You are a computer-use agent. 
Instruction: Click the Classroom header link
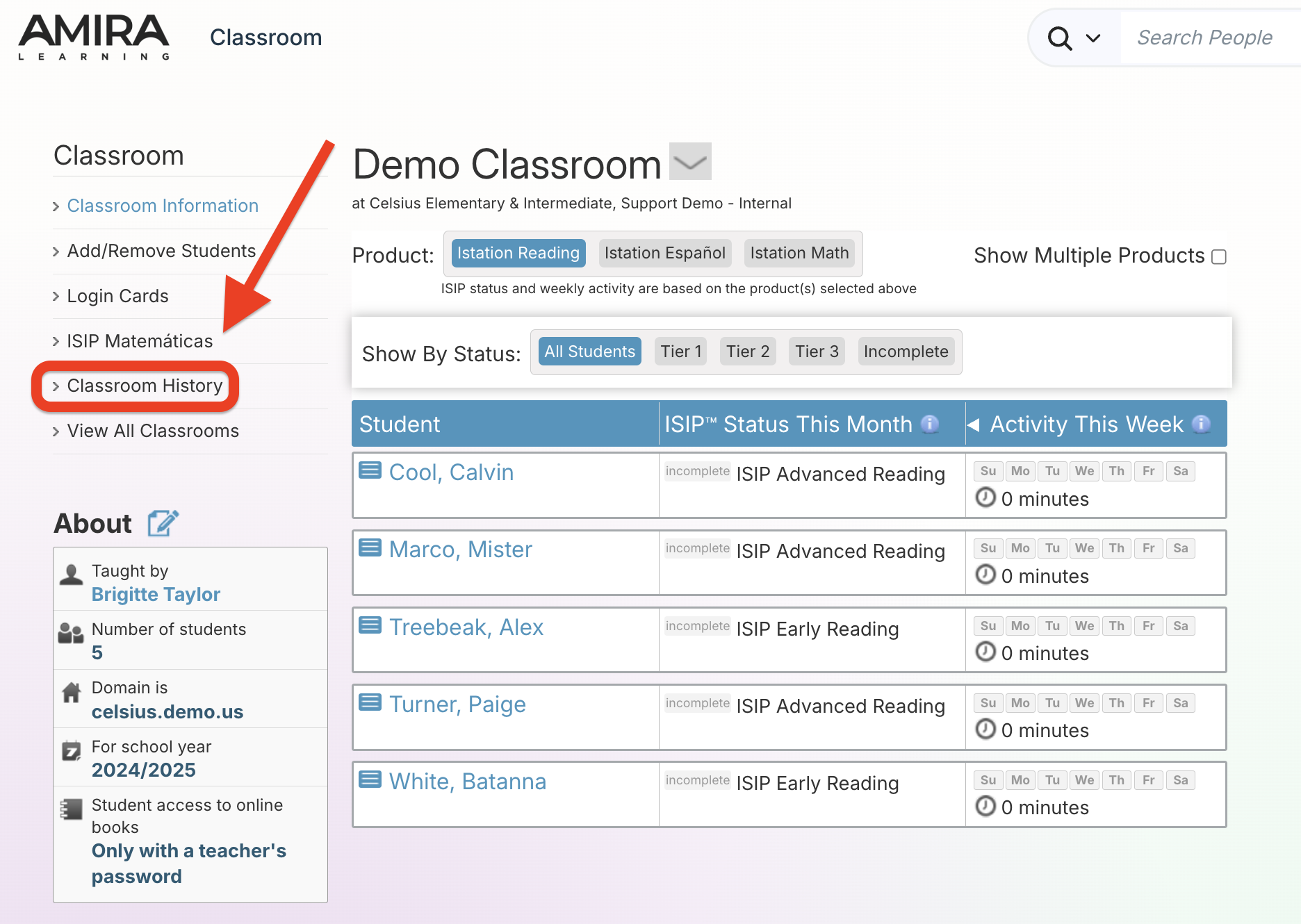coord(266,38)
